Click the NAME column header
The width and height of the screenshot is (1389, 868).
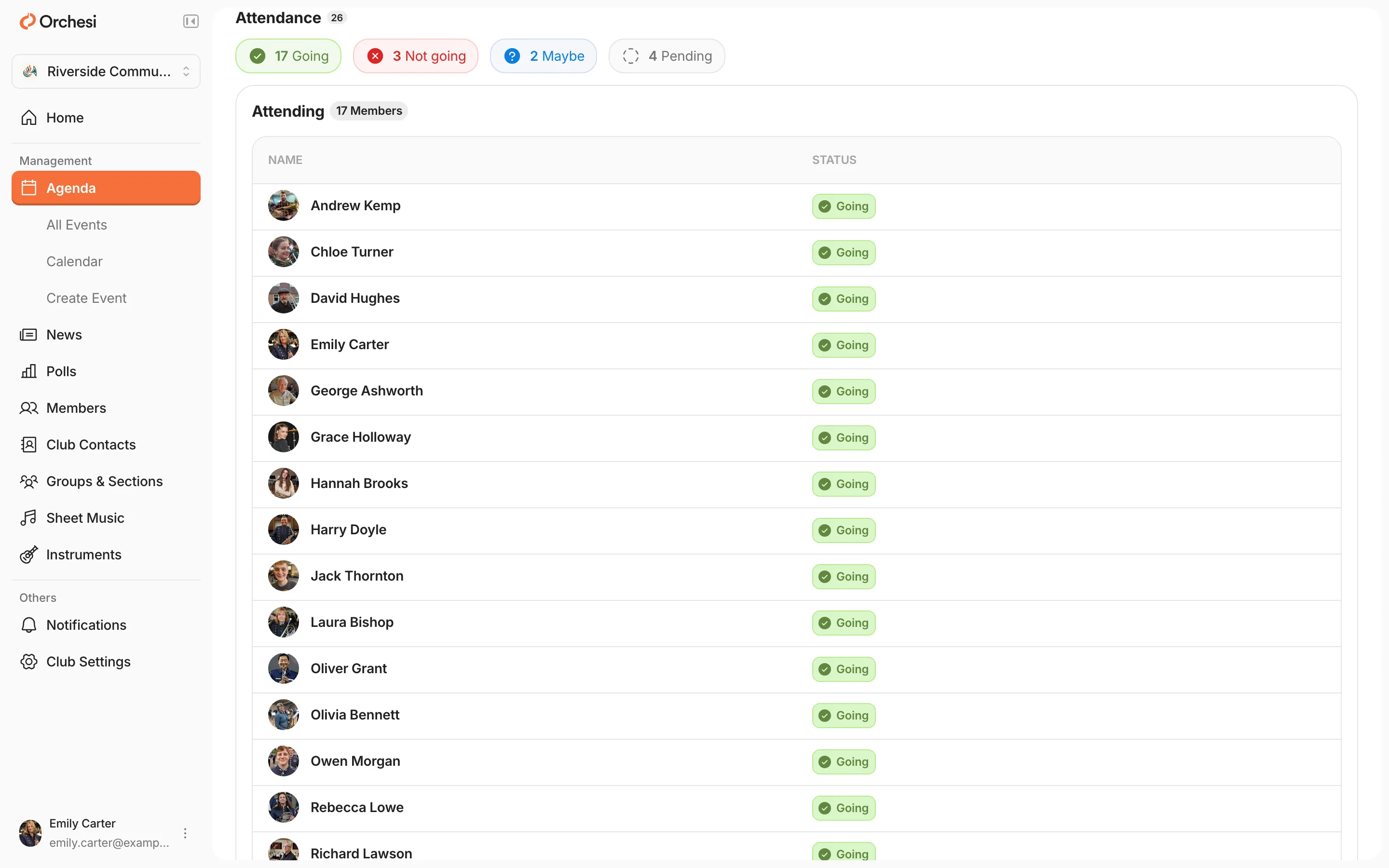click(x=285, y=160)
